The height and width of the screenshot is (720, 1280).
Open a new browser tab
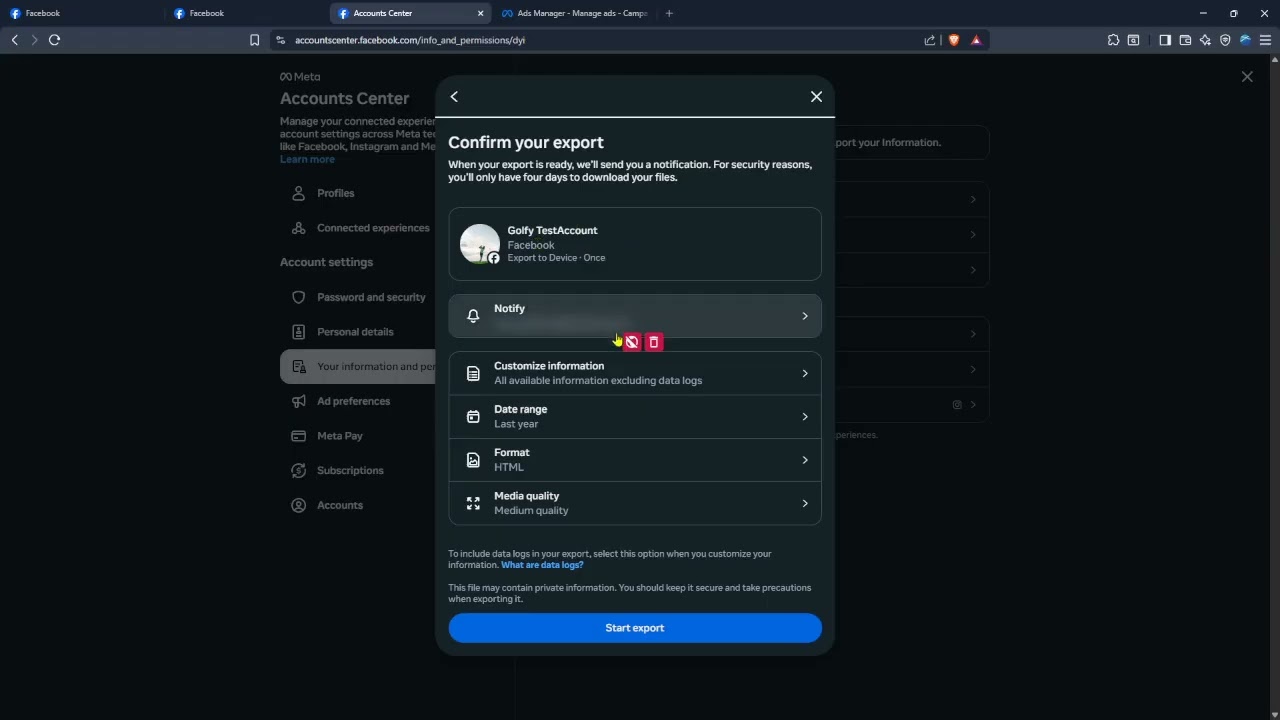pos(669,13)
